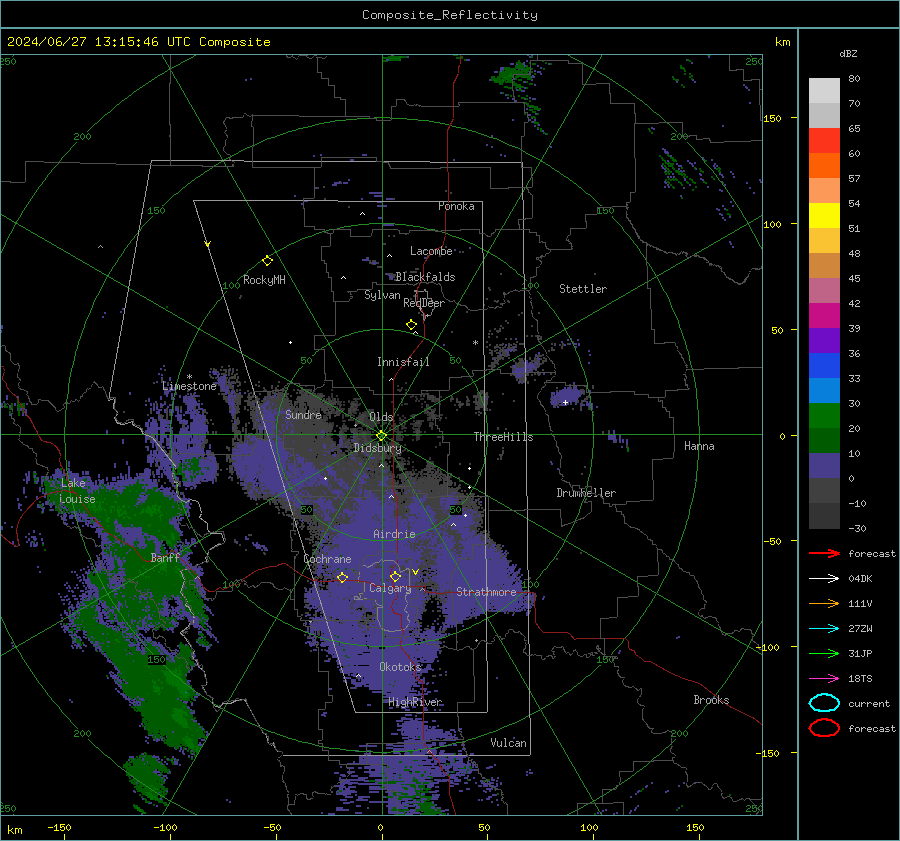Viewport: 900px width, 841px height.
Task: Click the green 31JP arrow icon
Action: (x=824, y=653)
